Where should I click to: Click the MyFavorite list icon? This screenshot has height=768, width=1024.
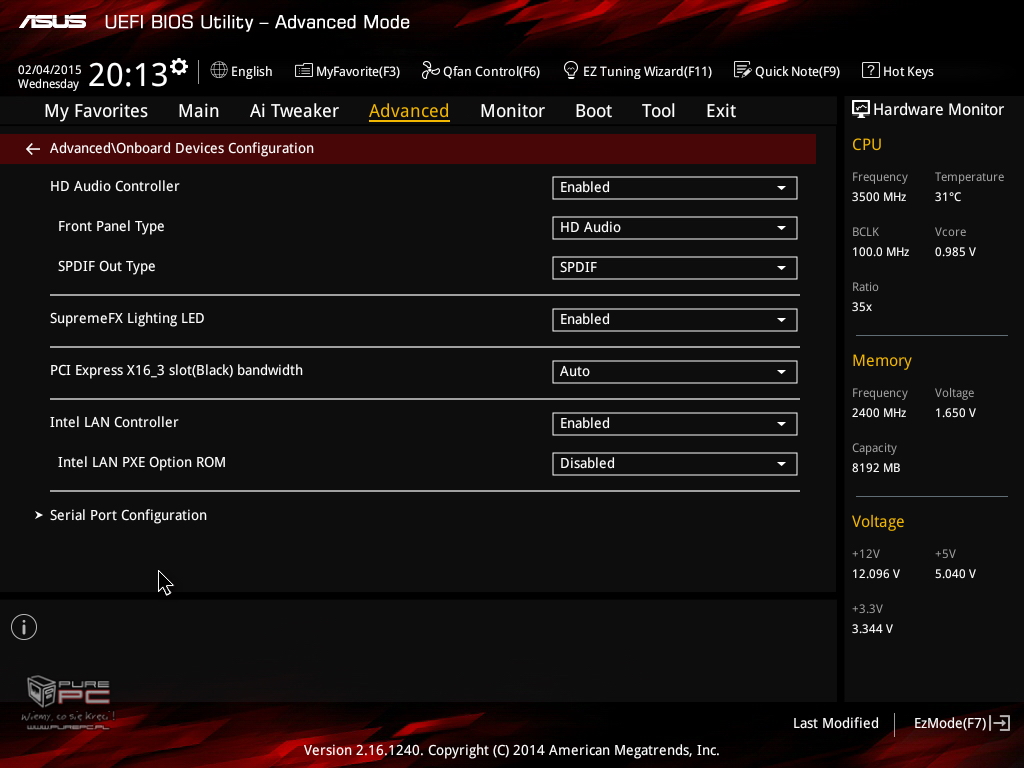pos(304,71)
